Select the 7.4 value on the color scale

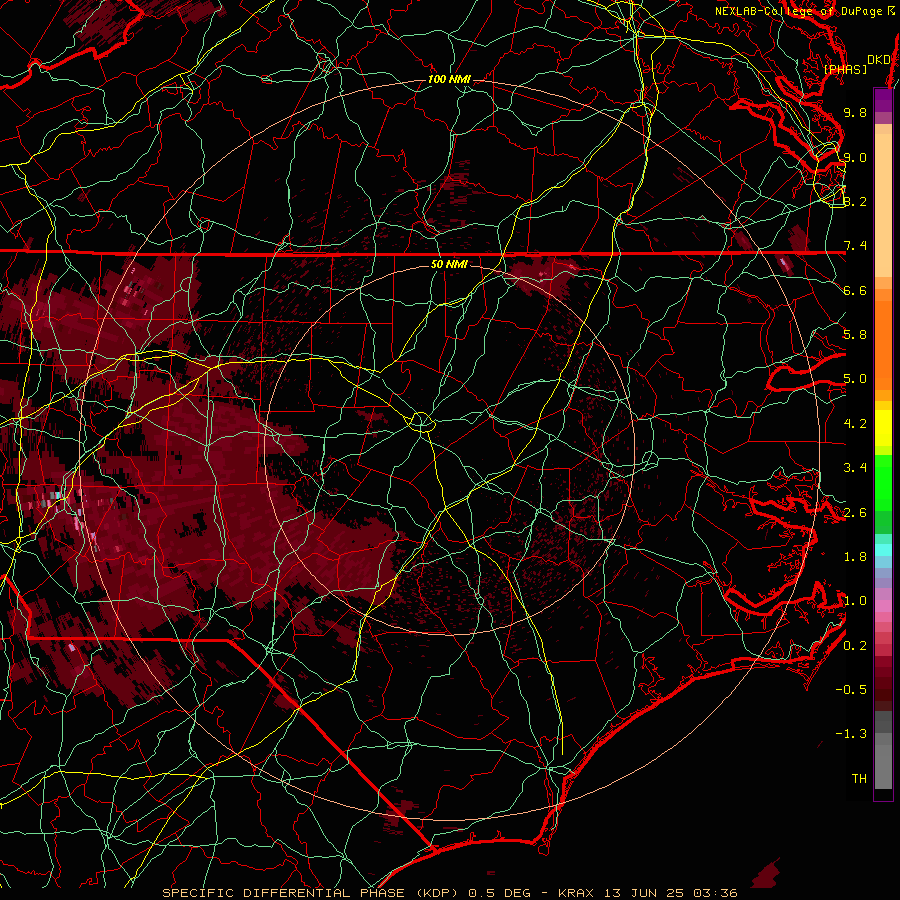(x=855, y=246)
